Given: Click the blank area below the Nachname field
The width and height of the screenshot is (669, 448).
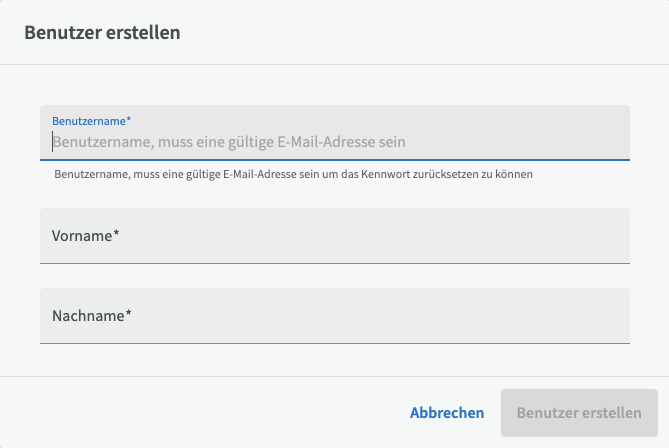Looking at the screenshot, I should (335, 358).
